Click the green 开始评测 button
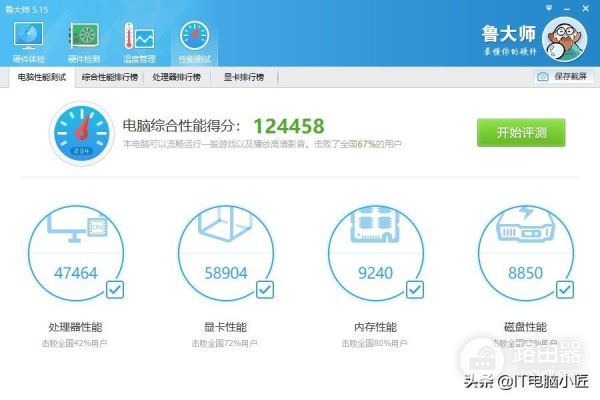The height and width of the screenshot is (400, 600). pyautogui.click(x=521, y=132)
